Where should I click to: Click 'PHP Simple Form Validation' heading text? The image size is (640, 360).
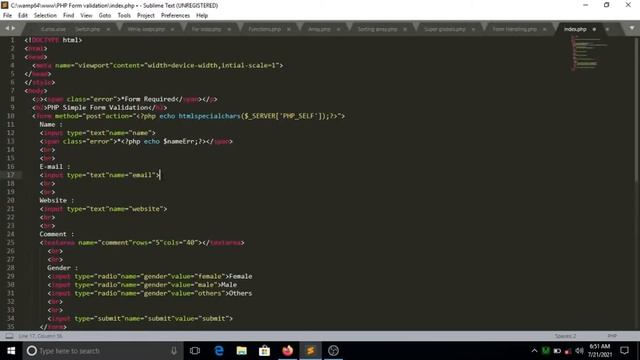[x=97, y=108]
